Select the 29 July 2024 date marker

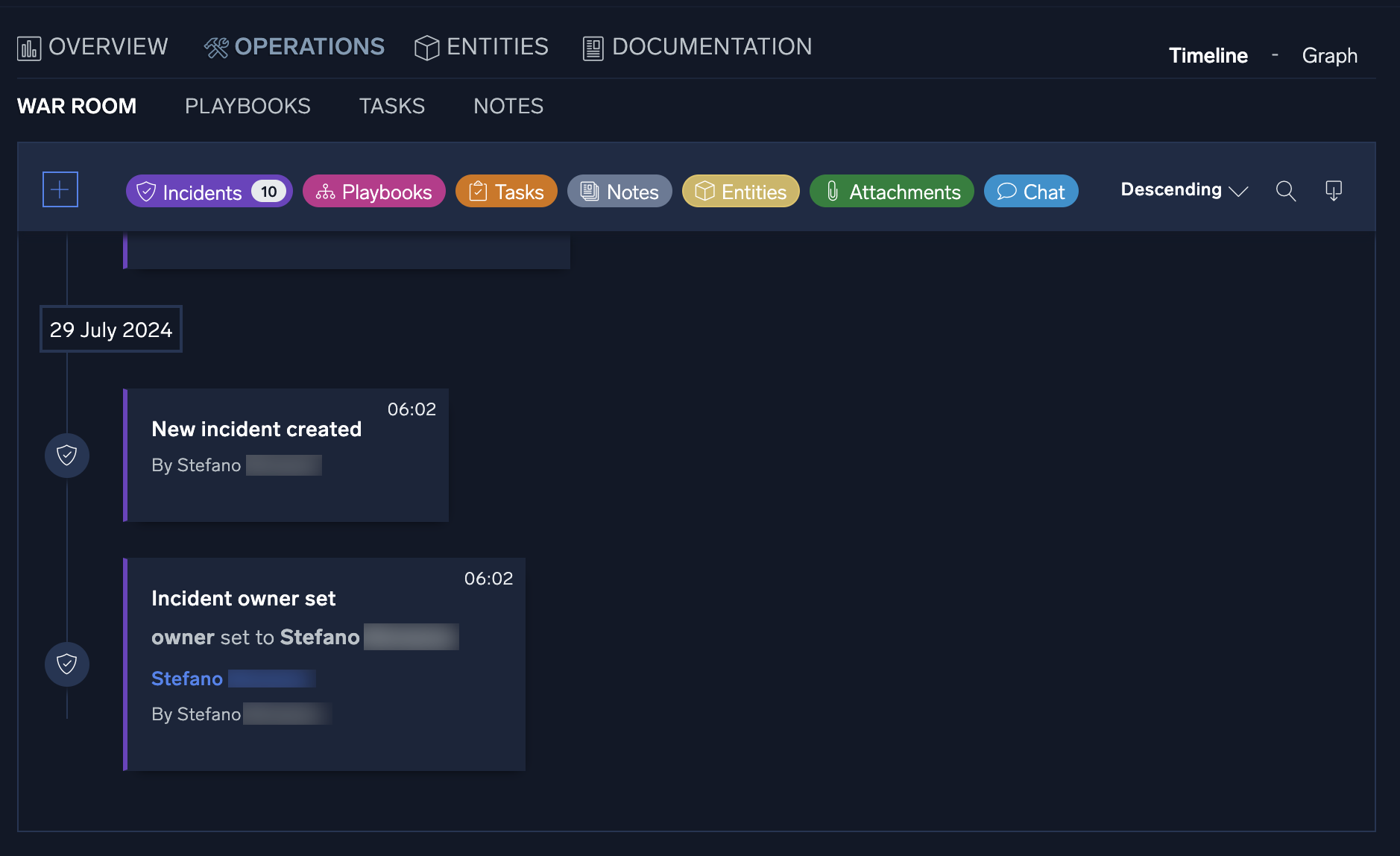(x=111, y=330)
